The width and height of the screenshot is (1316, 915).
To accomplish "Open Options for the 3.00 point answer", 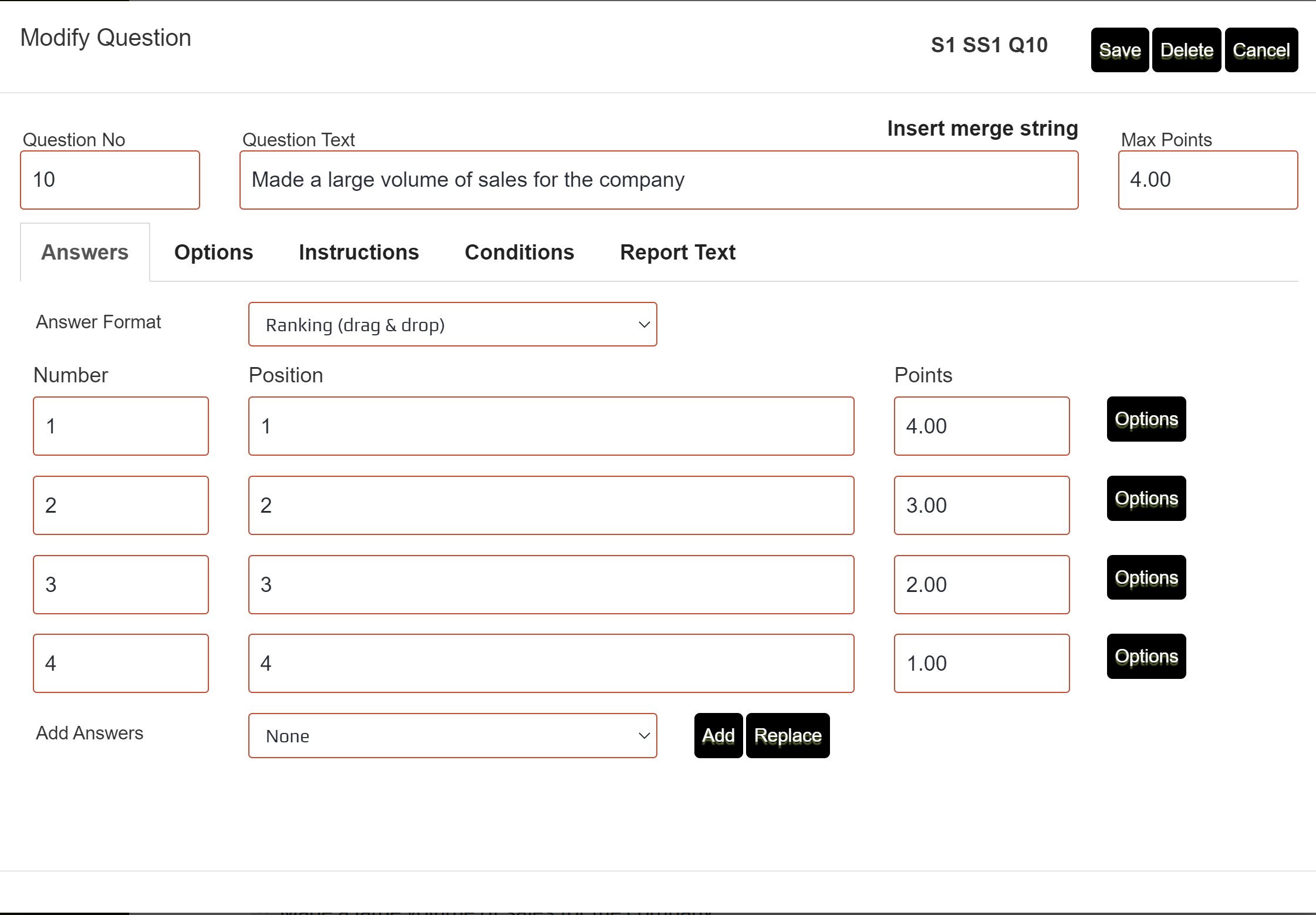I will [1145, 498].
